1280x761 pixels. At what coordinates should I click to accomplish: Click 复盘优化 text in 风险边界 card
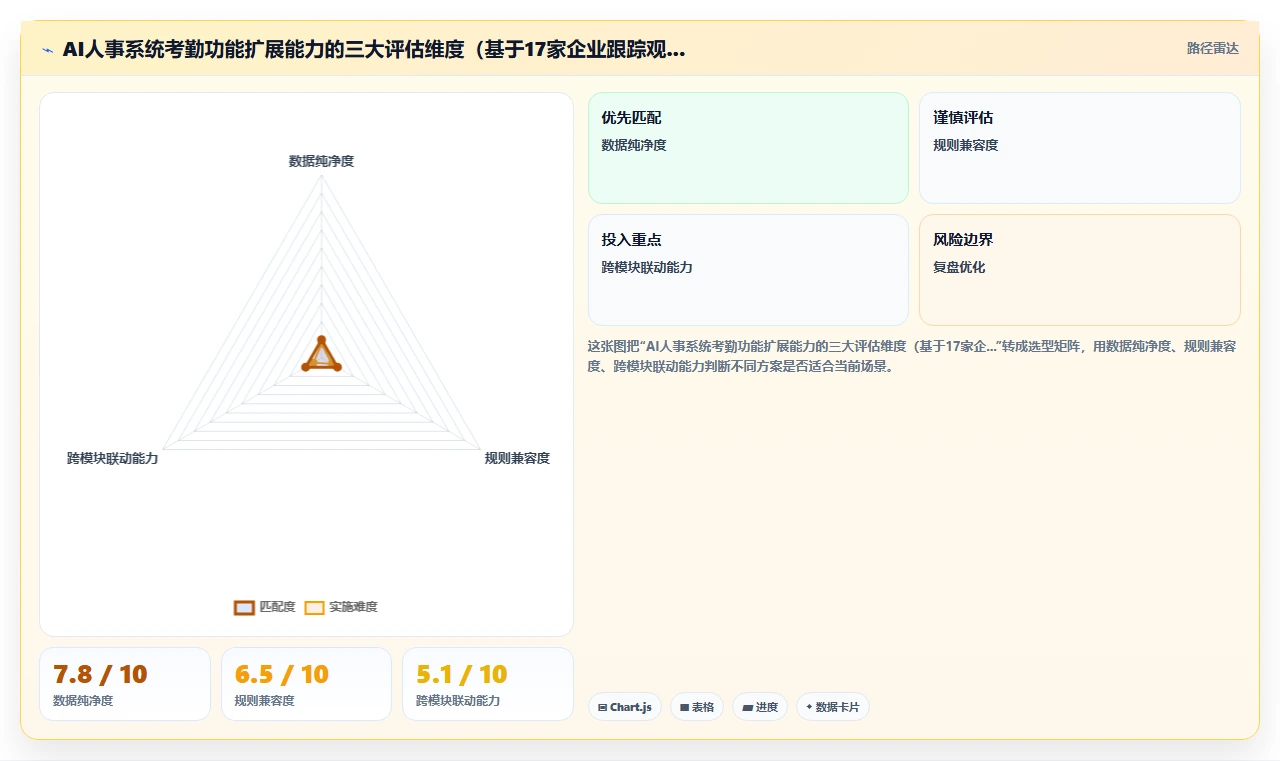point(959,268)
